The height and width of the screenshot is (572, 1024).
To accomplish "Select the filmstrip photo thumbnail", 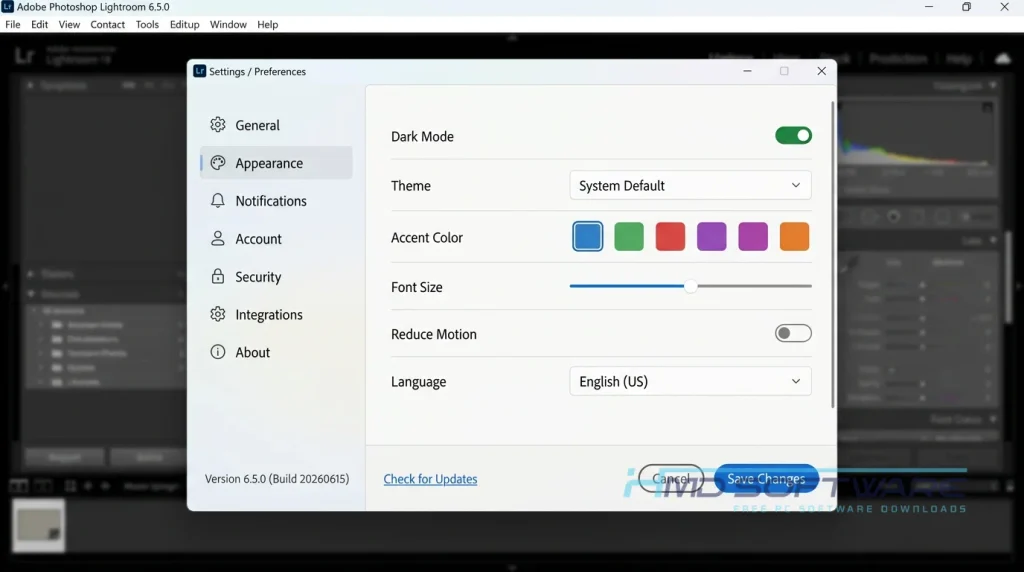I will pyautogui.click(x=39, y=526).
